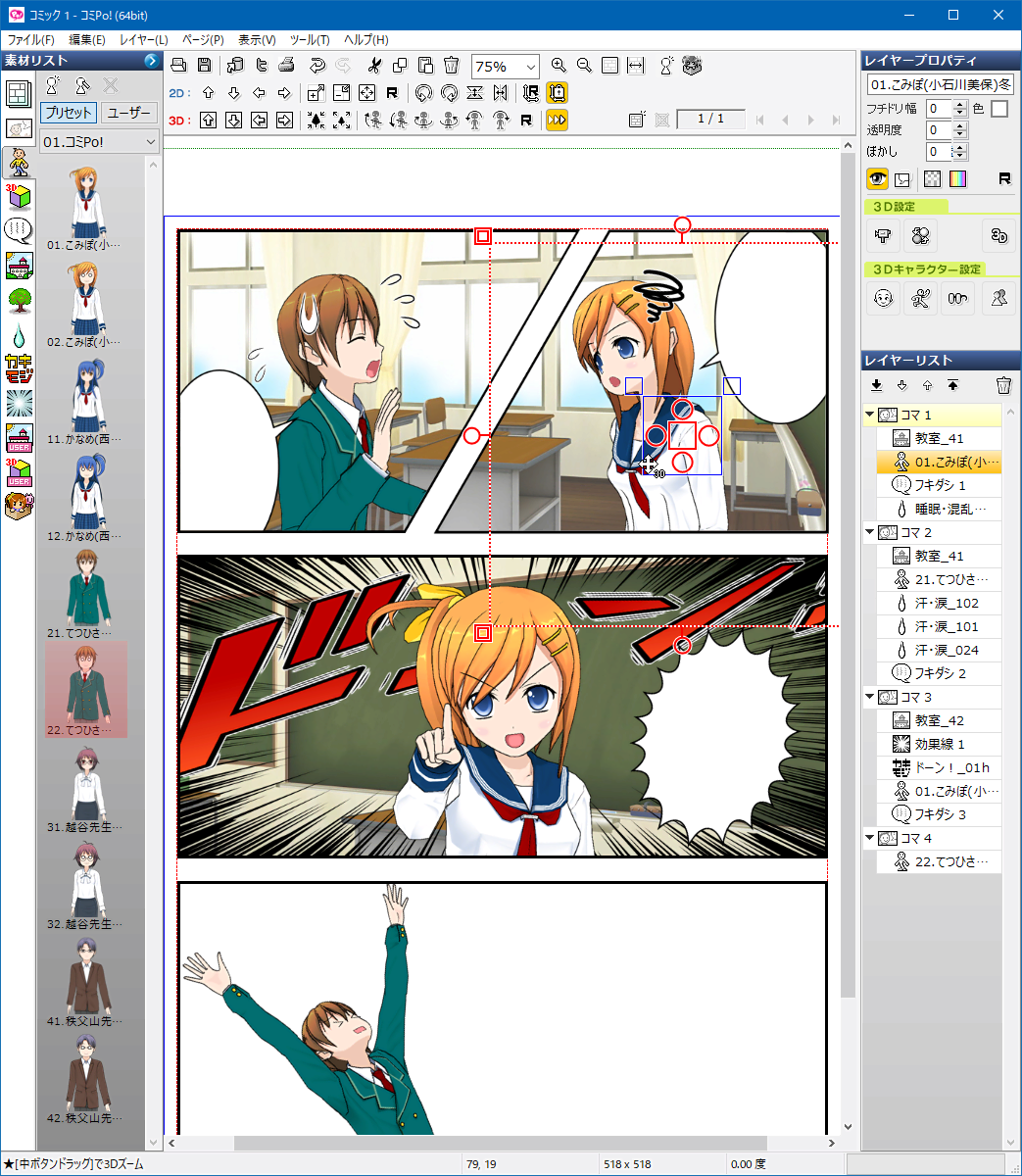Delete layer with layer list trash icon
Viewport: 1022px width, 1176px height.
(1003, 385)
